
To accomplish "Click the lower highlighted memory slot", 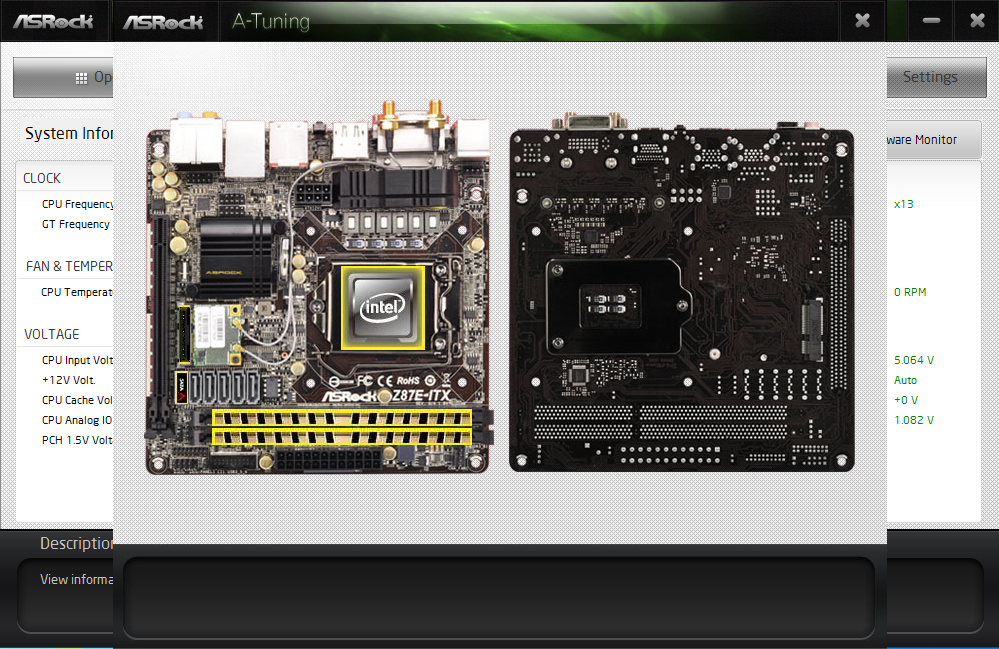I will (342, 436).
